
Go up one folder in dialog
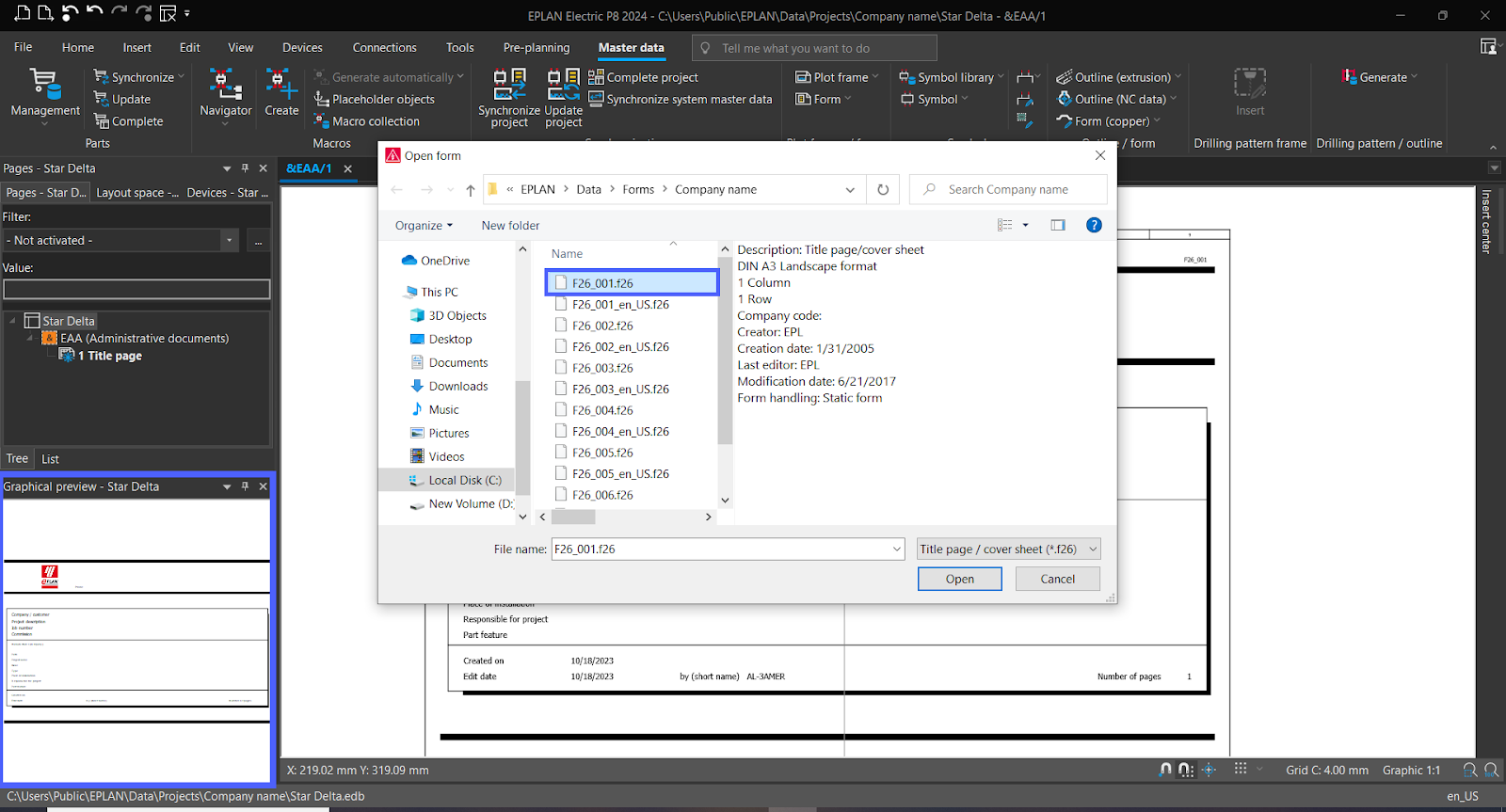click(471, 190)
